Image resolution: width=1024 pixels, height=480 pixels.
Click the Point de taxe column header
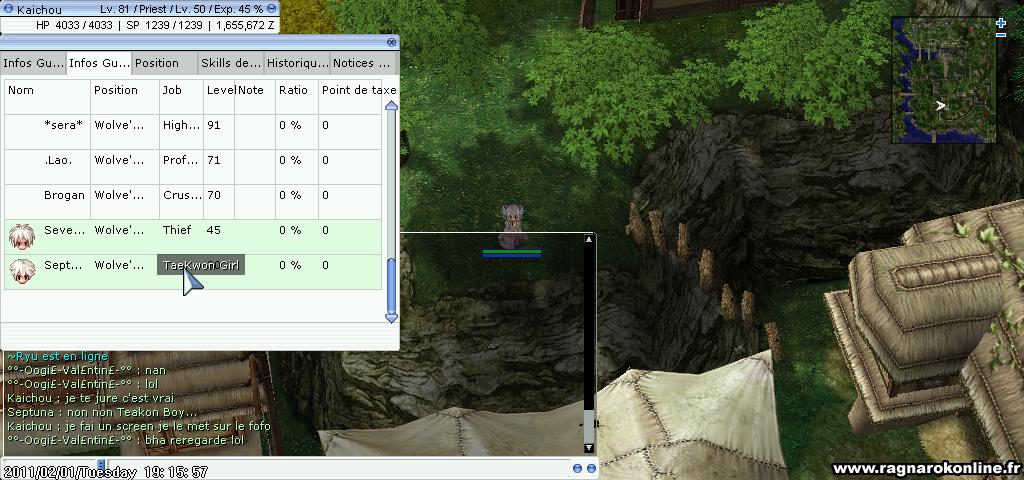tap(358, 90)
